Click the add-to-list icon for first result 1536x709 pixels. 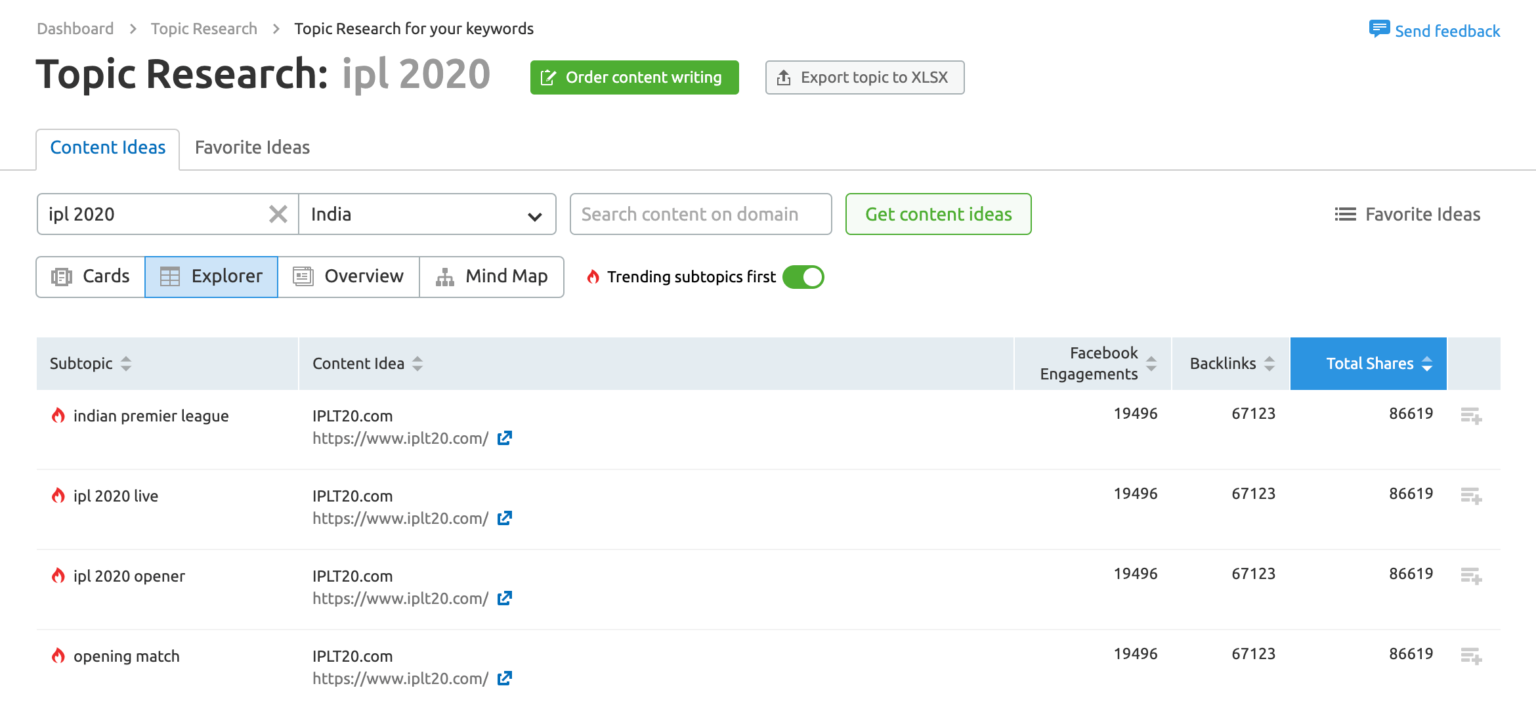click(x=1470, y=414)
